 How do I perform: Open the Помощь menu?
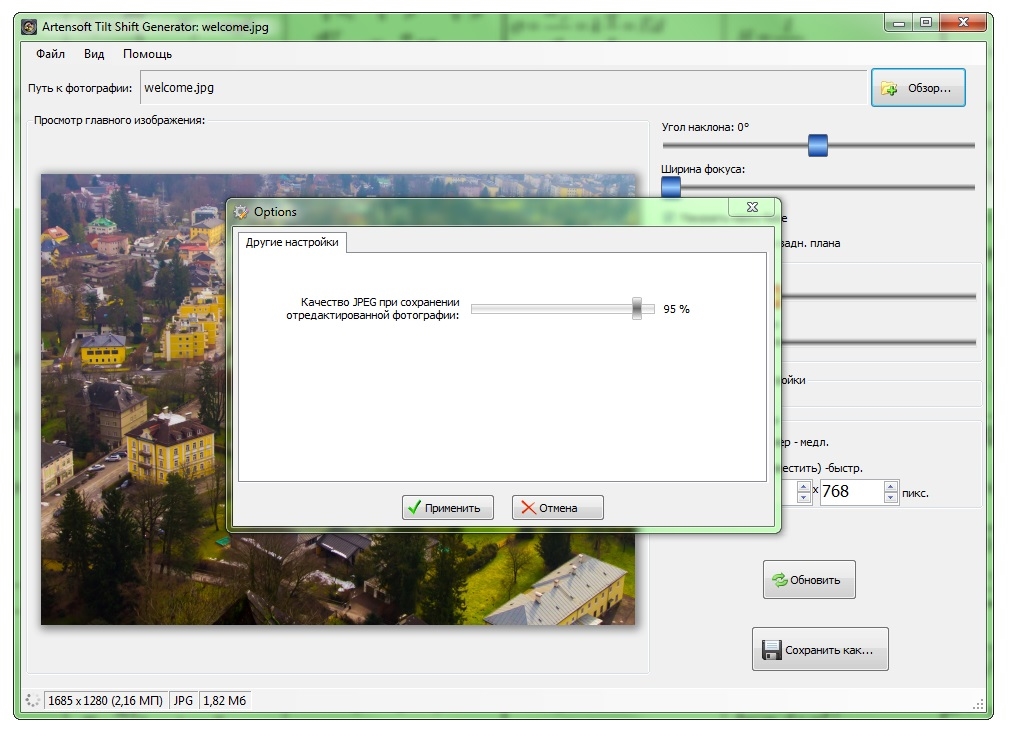tap(147, 54)
